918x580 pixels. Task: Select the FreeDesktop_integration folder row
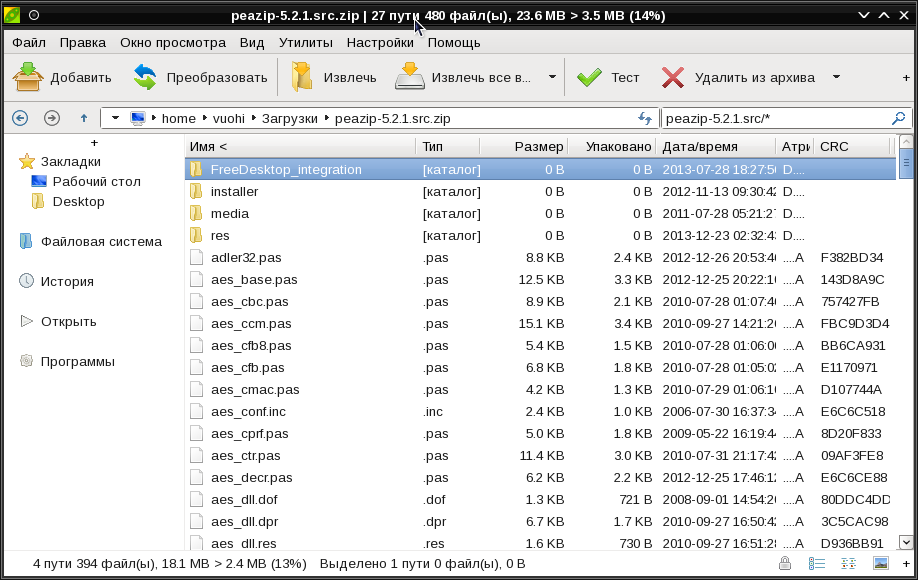(540, 169)
